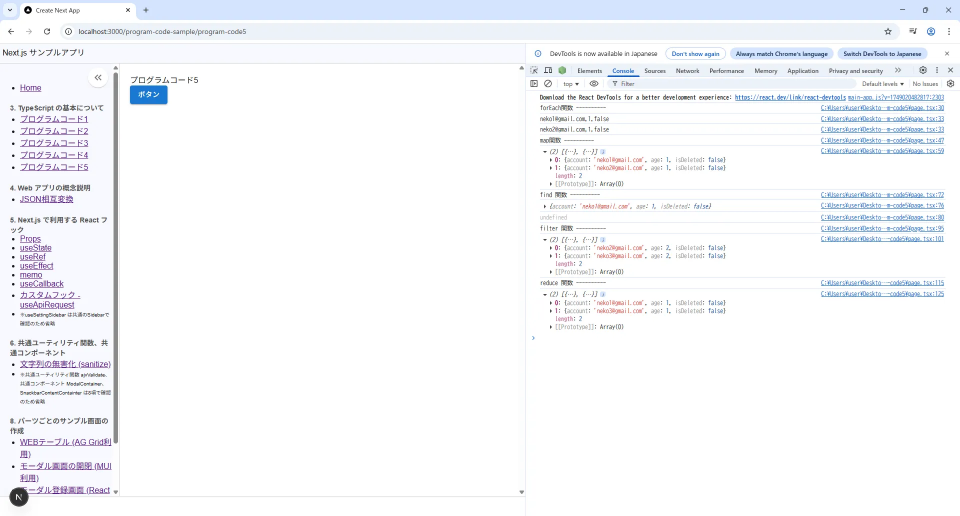This screenshot has height=516, width=960.
Task: Click the No Issues indicator
Action: tap(924, 84)
